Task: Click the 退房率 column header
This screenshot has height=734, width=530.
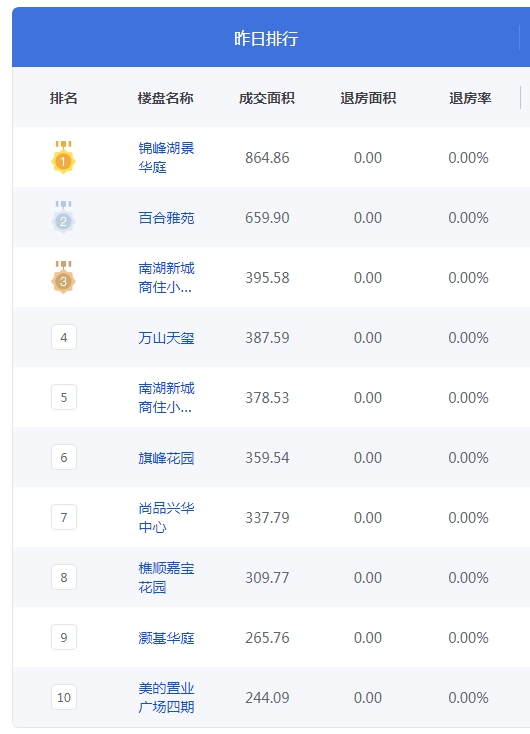Action: (x=470, y=98)
